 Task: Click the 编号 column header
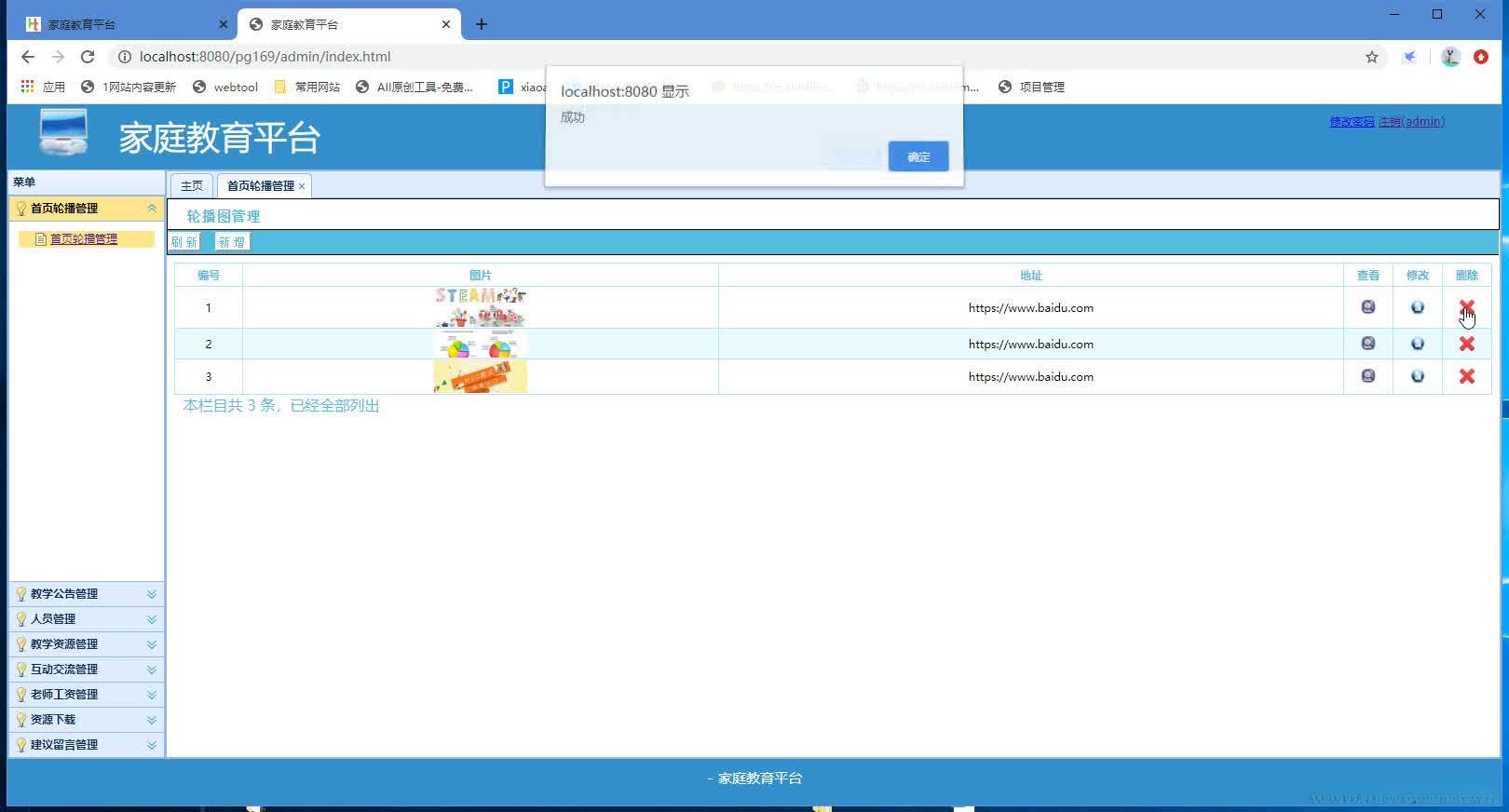[209, 276]
